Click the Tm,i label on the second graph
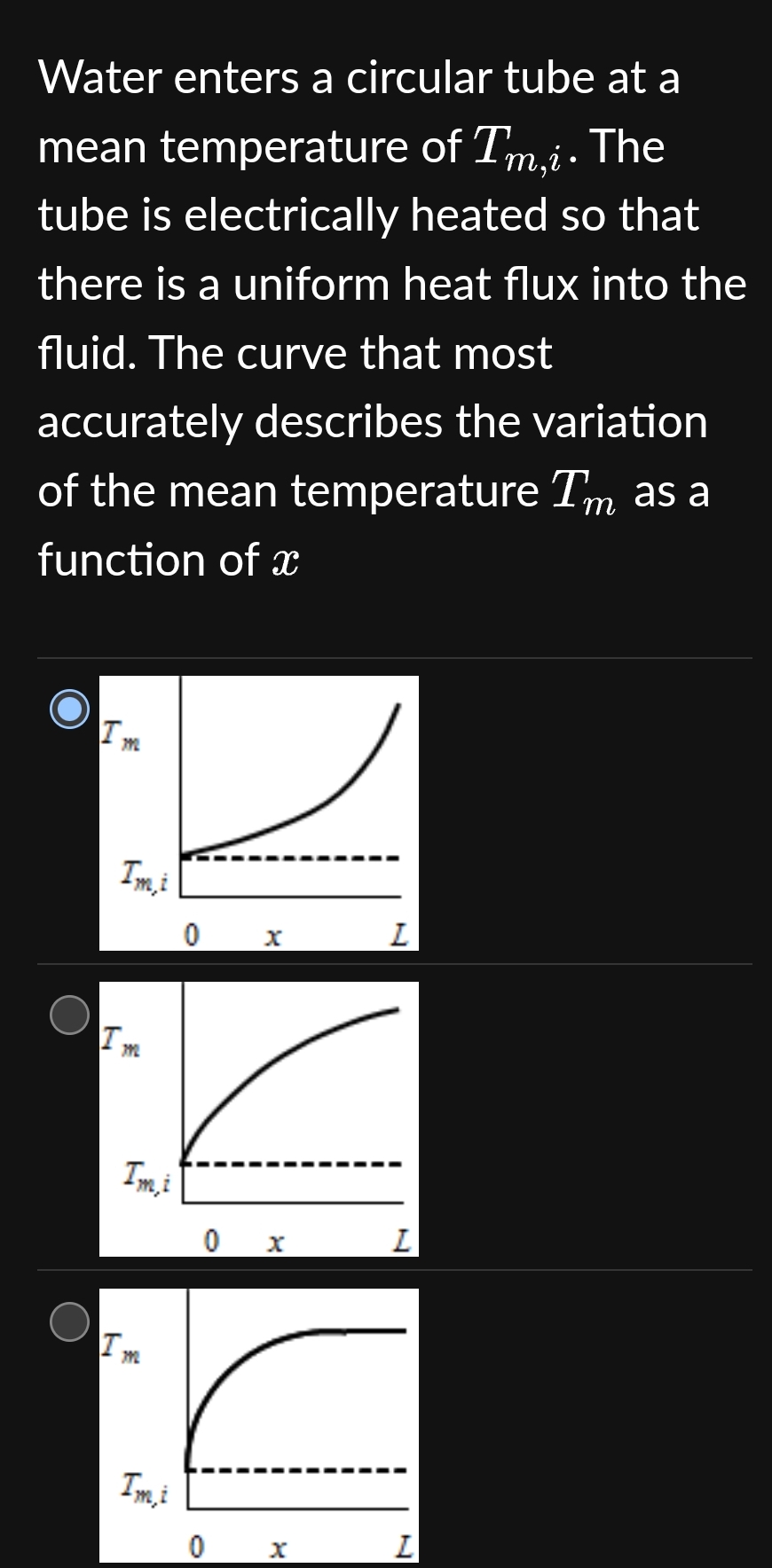Viewport: 772px width, 1568px height. (146, 1178)
